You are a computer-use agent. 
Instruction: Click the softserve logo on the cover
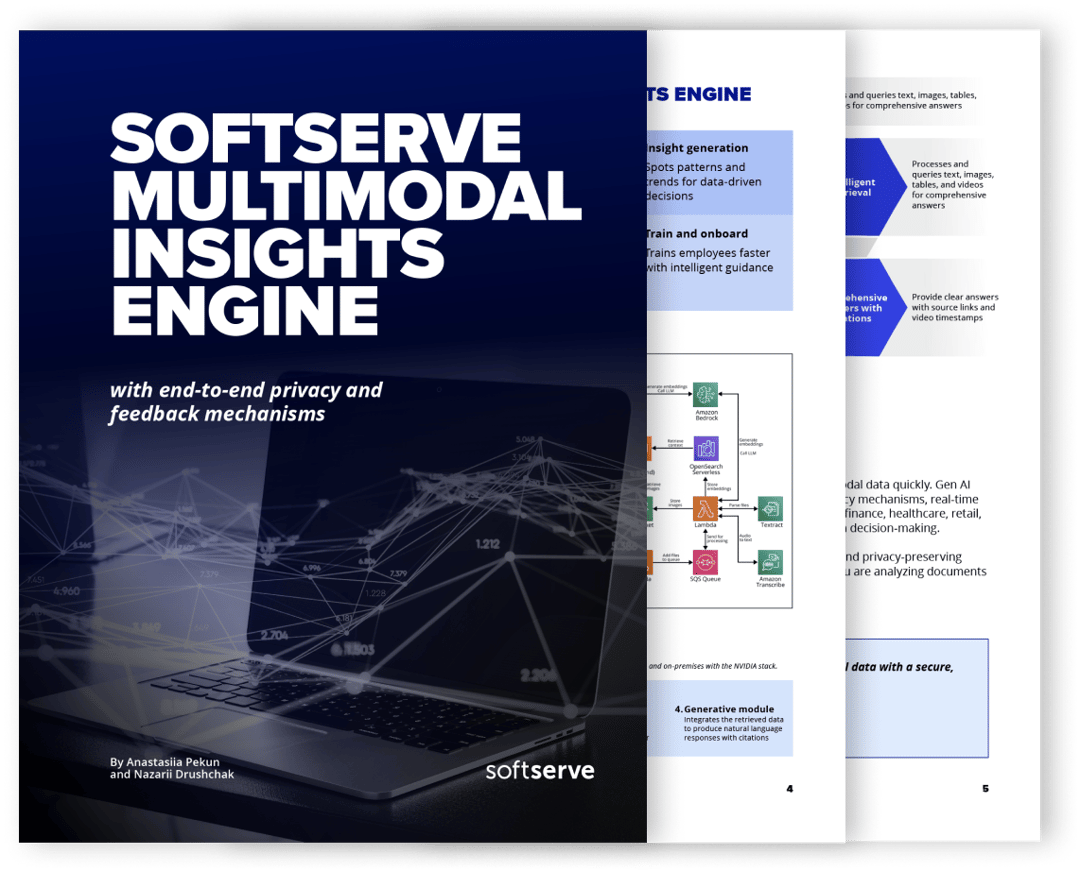(539, 770)
